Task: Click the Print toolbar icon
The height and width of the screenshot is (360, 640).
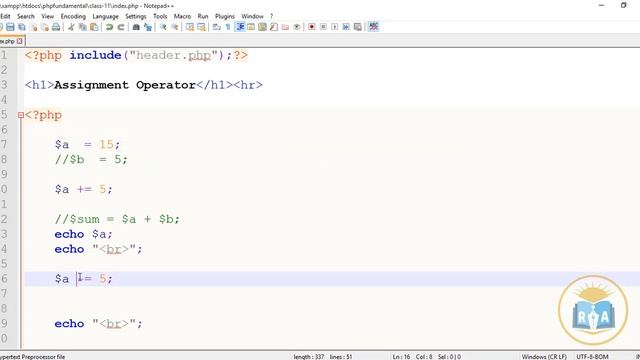Action: pos(56,27)
